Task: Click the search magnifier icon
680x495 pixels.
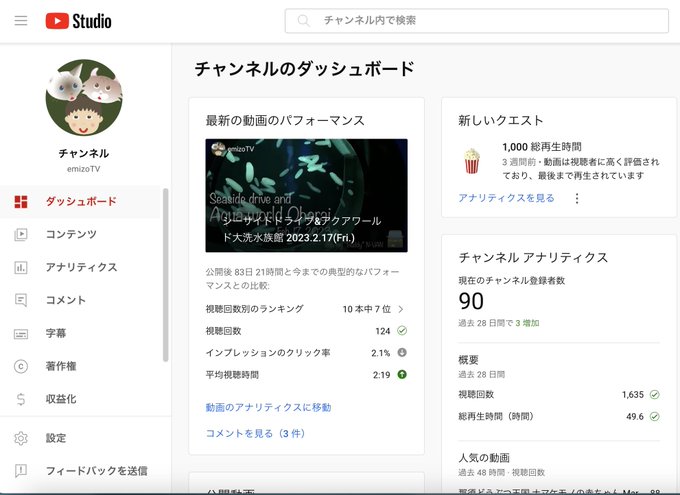Action: [304, 20]
